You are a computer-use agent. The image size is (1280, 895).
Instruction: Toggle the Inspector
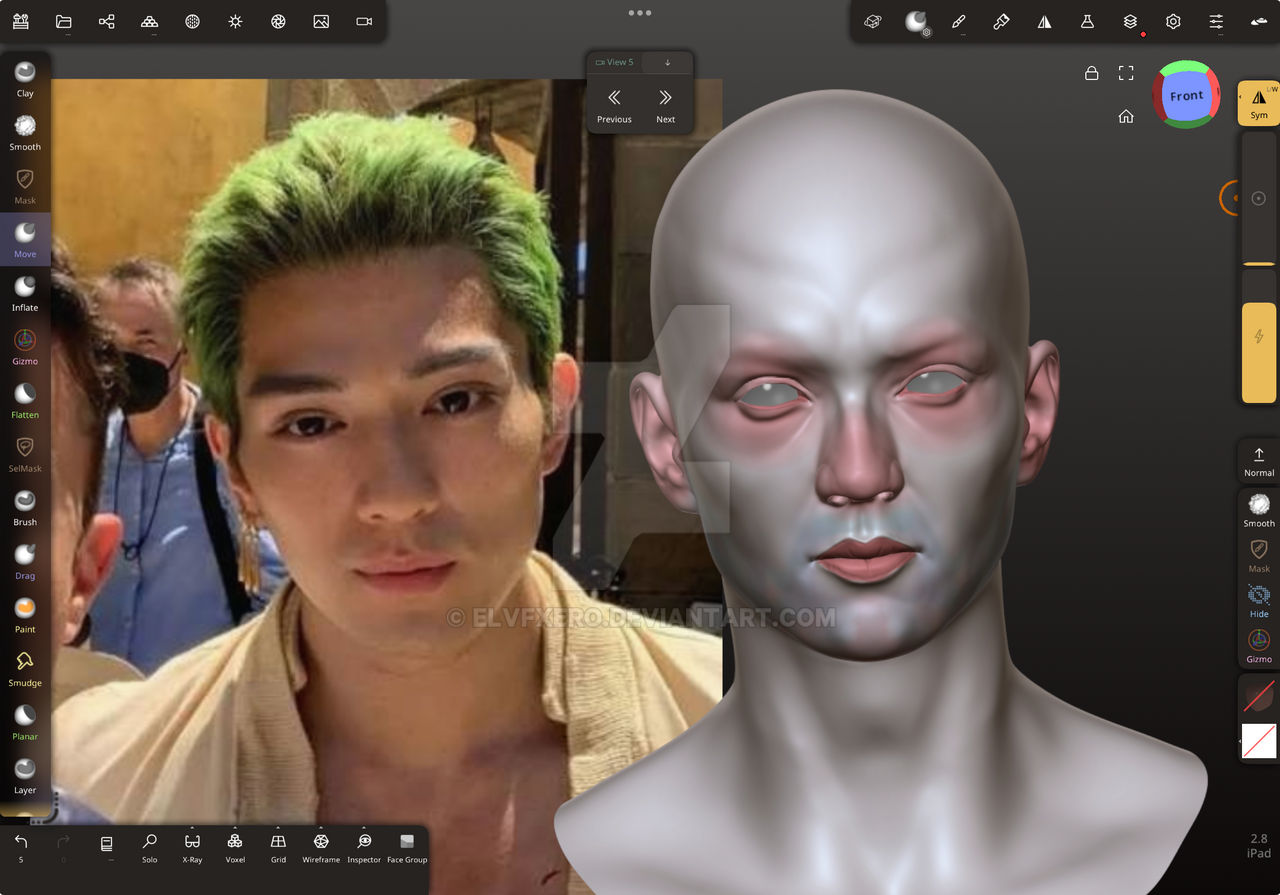[x=364, y=847]
